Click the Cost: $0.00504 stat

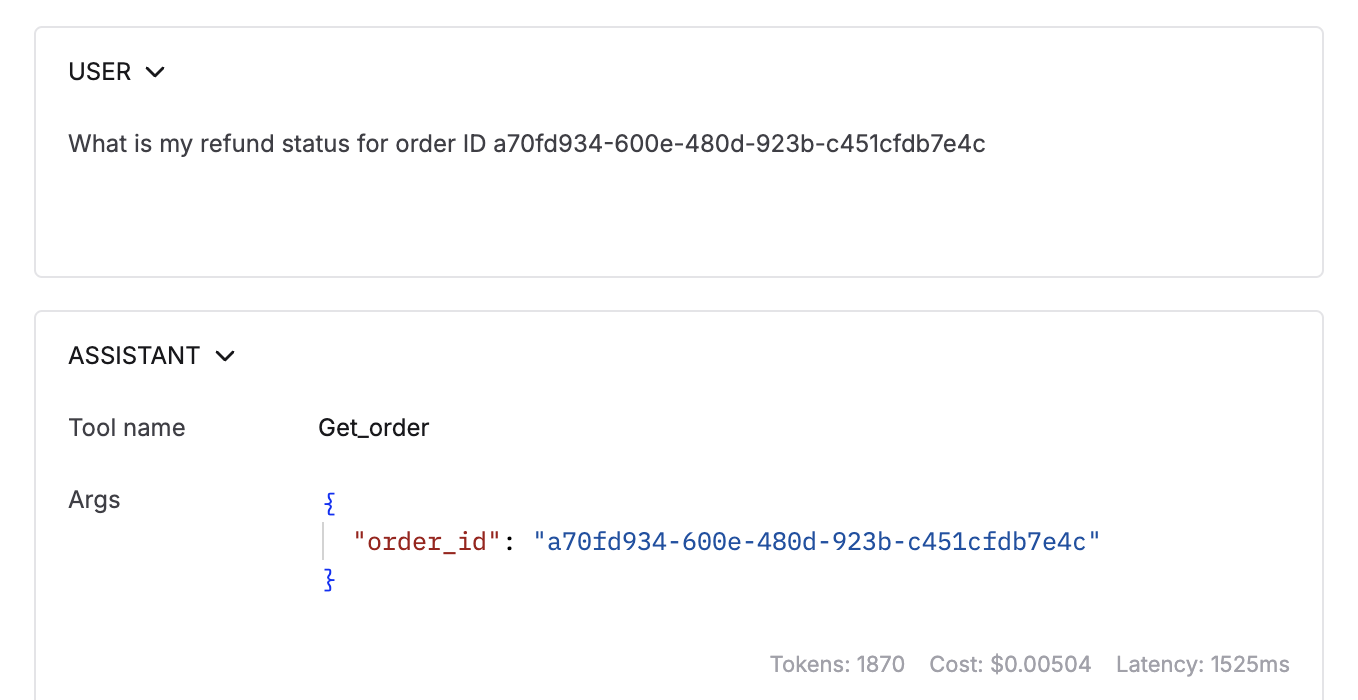coord(1010,664)
